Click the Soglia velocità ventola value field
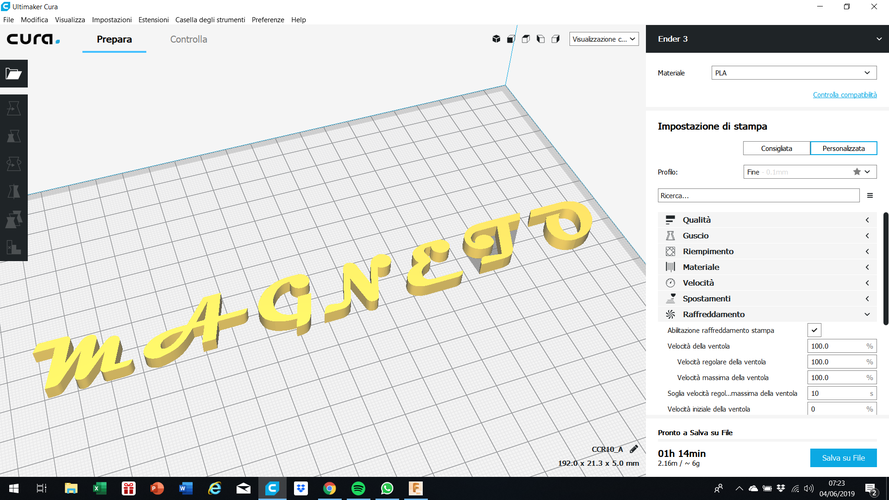889x500 pixels. [x=841, y=393]
